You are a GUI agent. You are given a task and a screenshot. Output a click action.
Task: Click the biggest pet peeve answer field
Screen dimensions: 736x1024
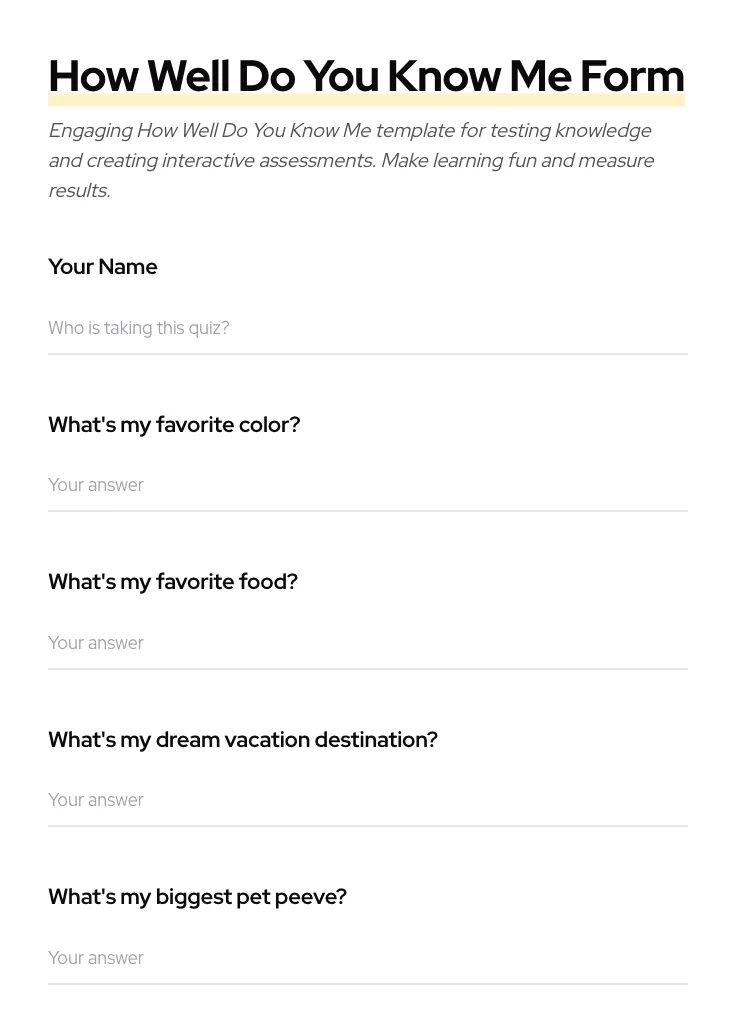(x=368, y=958)
